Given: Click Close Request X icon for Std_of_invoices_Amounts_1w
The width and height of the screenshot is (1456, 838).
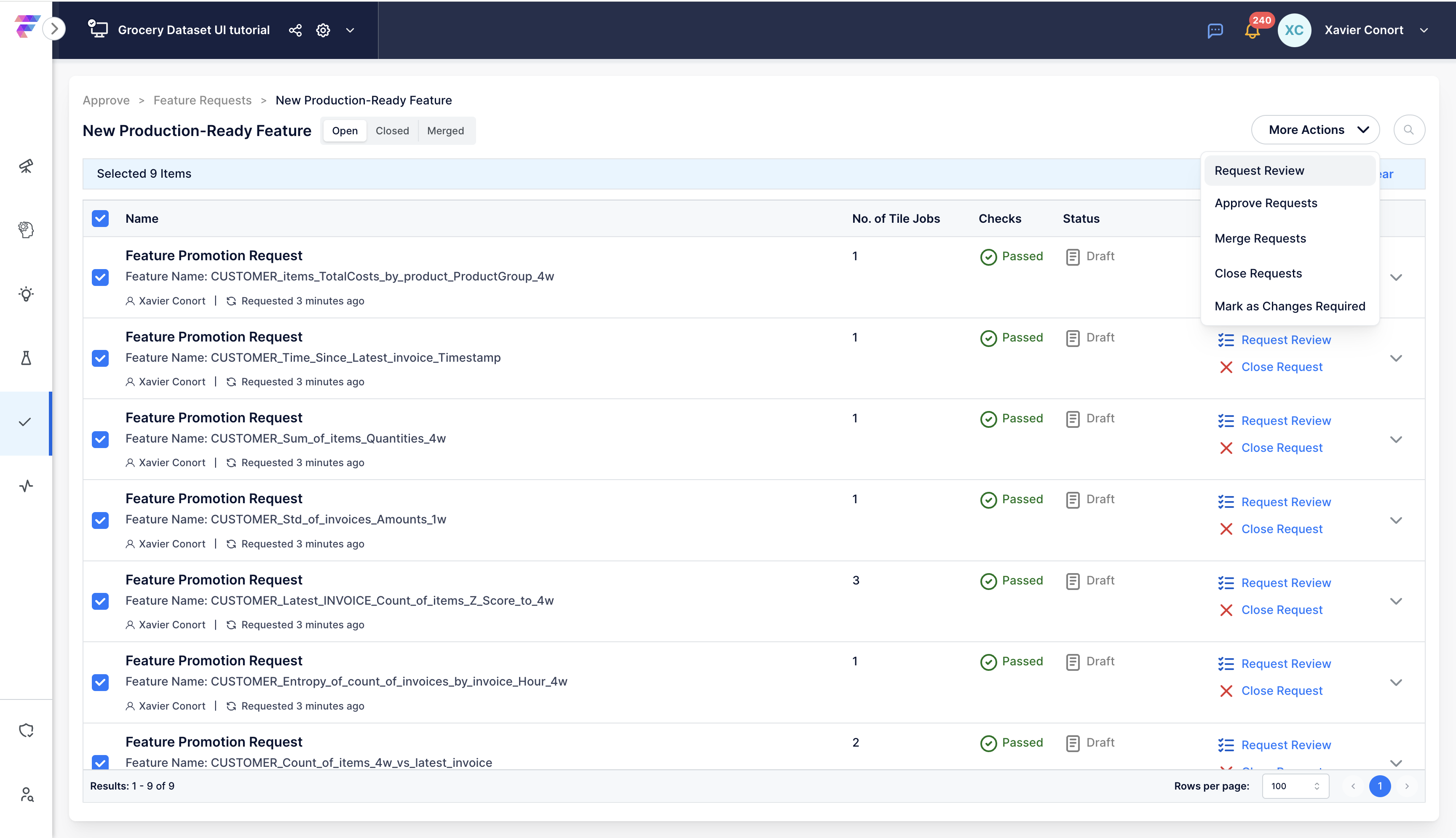Looking at the screenshot, I should coord(1226,529).
